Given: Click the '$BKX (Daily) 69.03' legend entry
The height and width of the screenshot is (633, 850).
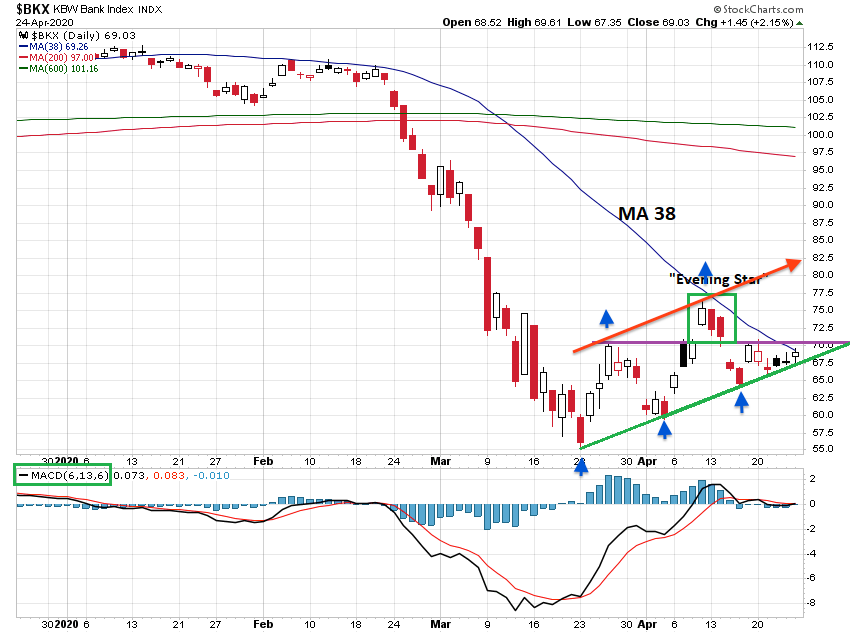Looking at the screenshot, I should coord(83,35).
